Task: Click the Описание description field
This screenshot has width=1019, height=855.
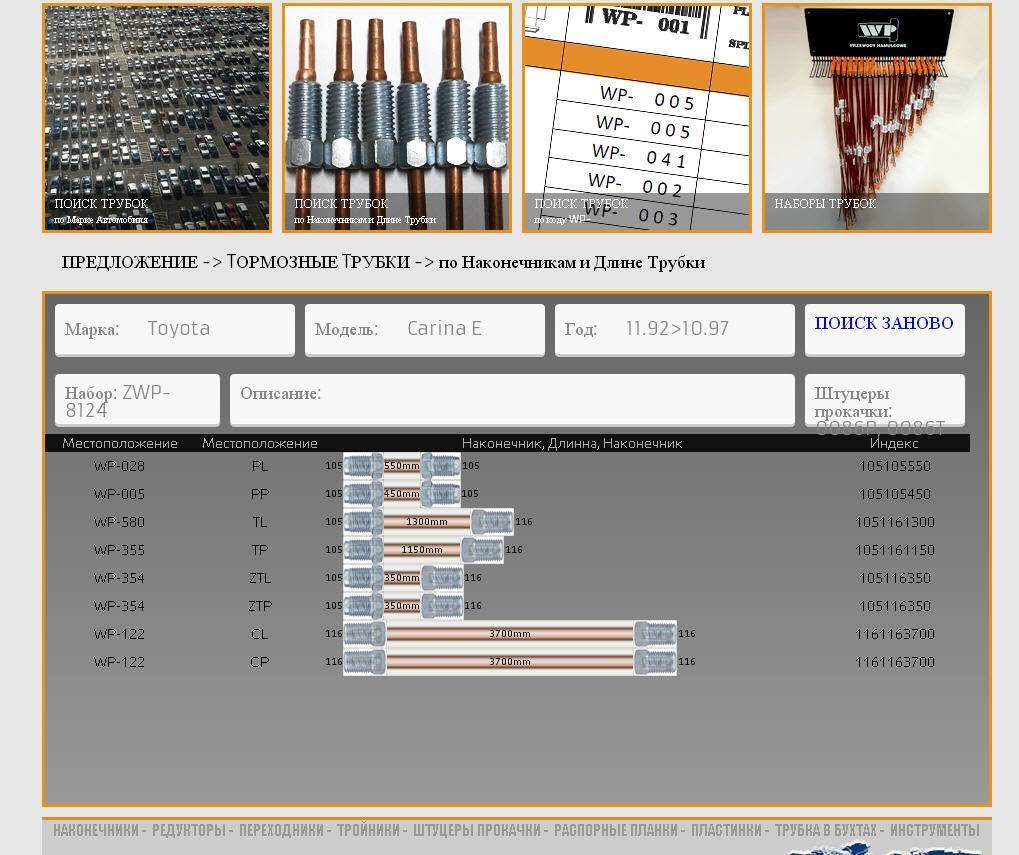Action: [512, 398]
